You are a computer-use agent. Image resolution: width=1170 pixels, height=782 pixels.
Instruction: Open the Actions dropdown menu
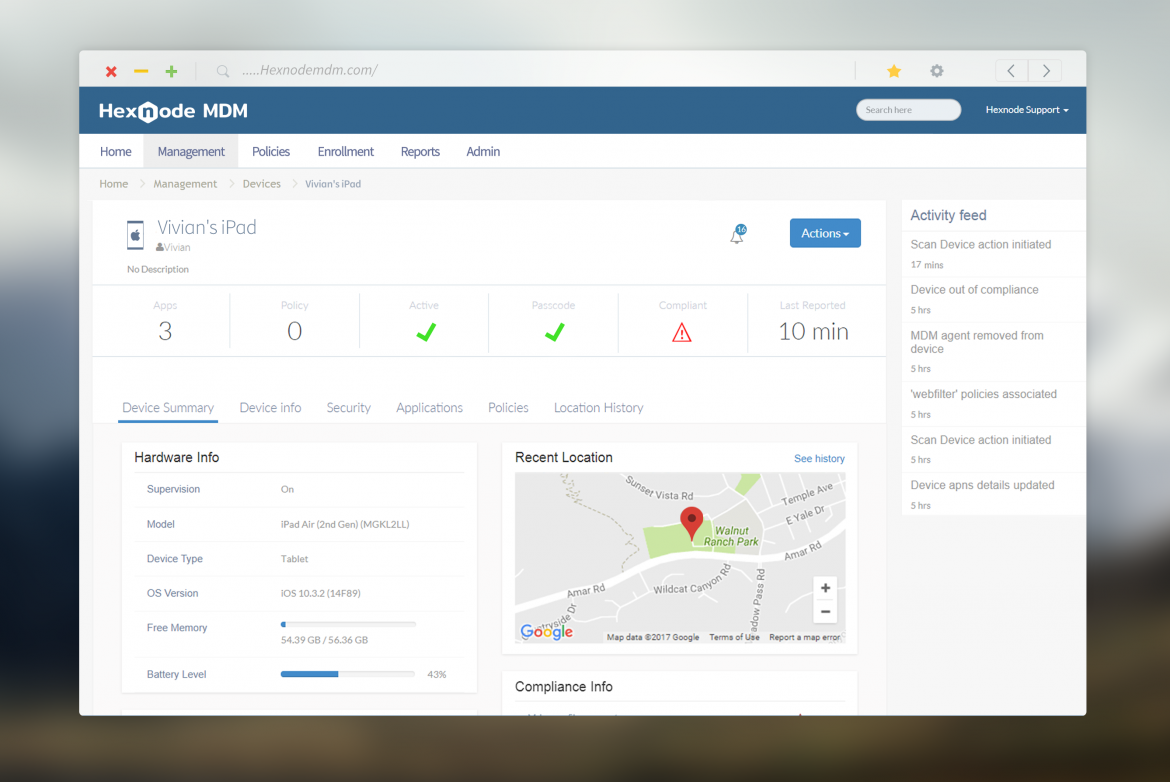pos(825,233)
